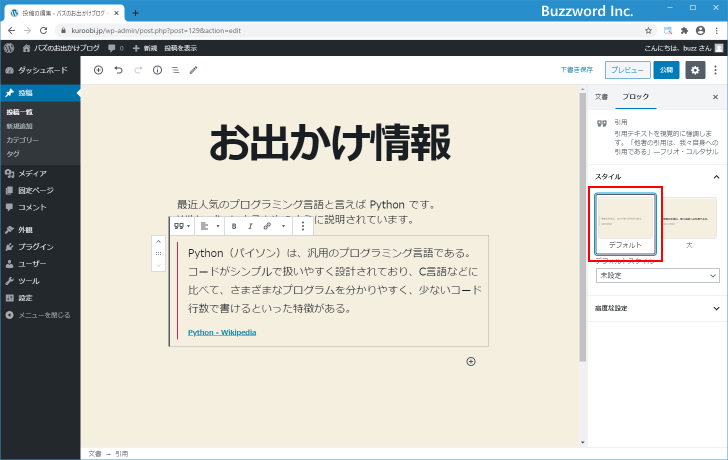Open more rich text controls arrow

pos(283,226)
